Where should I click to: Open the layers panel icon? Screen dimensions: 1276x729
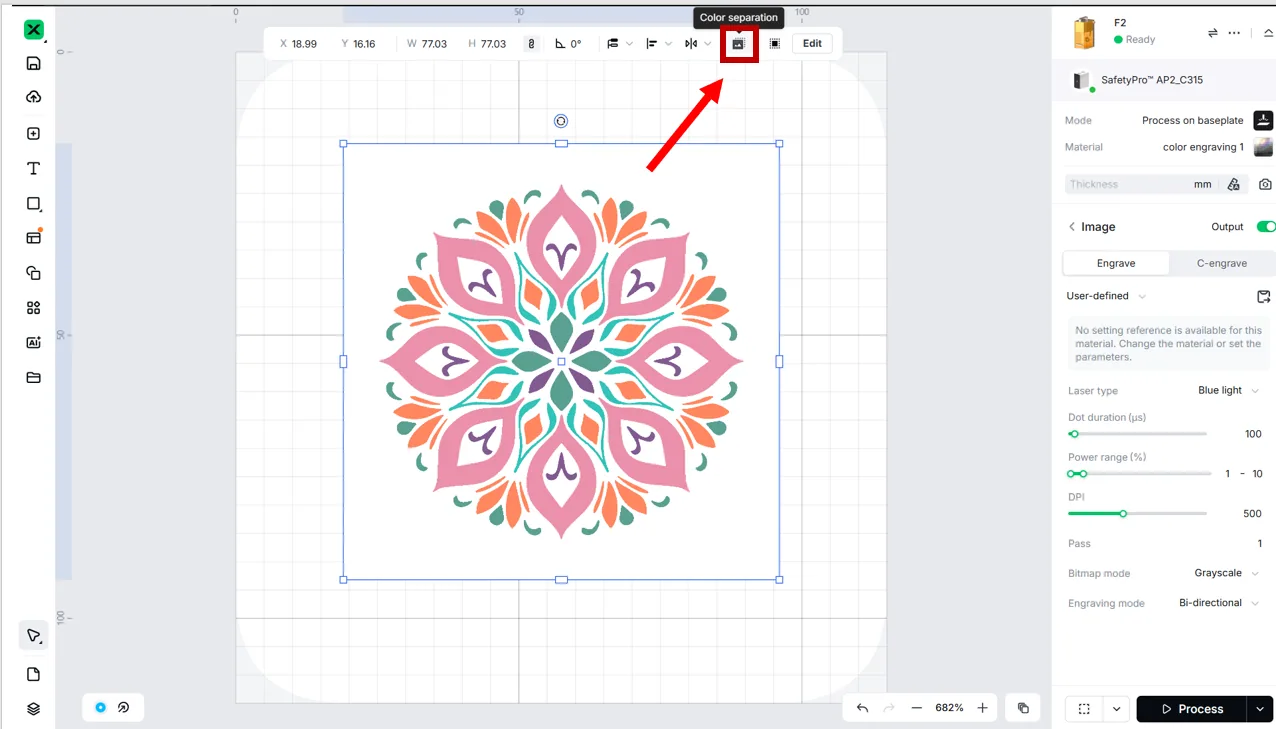tap(33, 709)
